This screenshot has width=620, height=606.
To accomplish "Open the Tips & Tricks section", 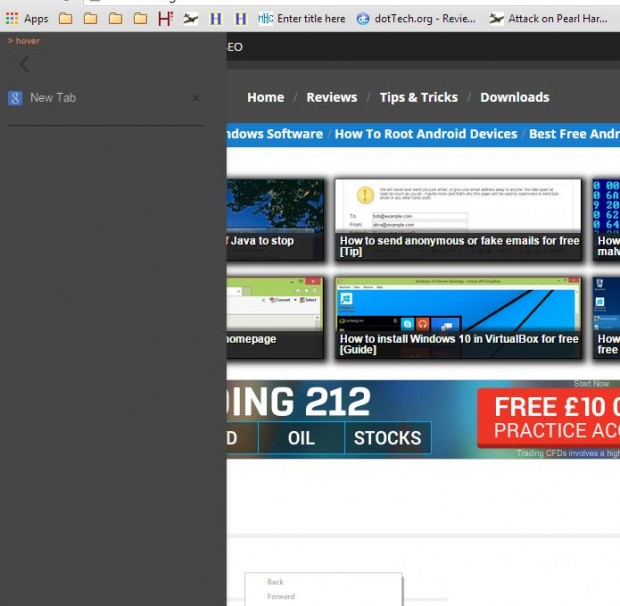I will [418, 97].
